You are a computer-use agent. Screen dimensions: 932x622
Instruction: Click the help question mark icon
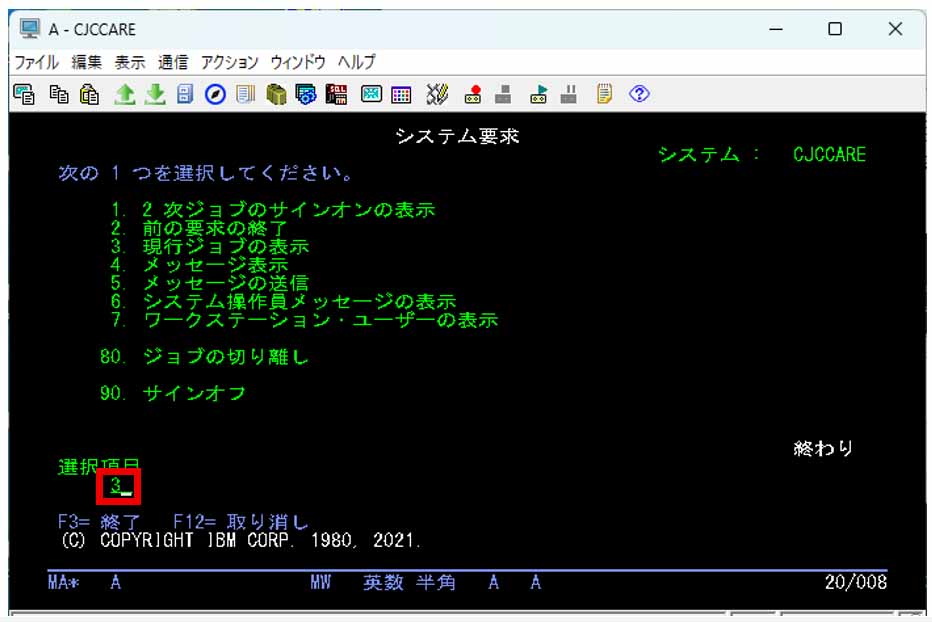640,94
